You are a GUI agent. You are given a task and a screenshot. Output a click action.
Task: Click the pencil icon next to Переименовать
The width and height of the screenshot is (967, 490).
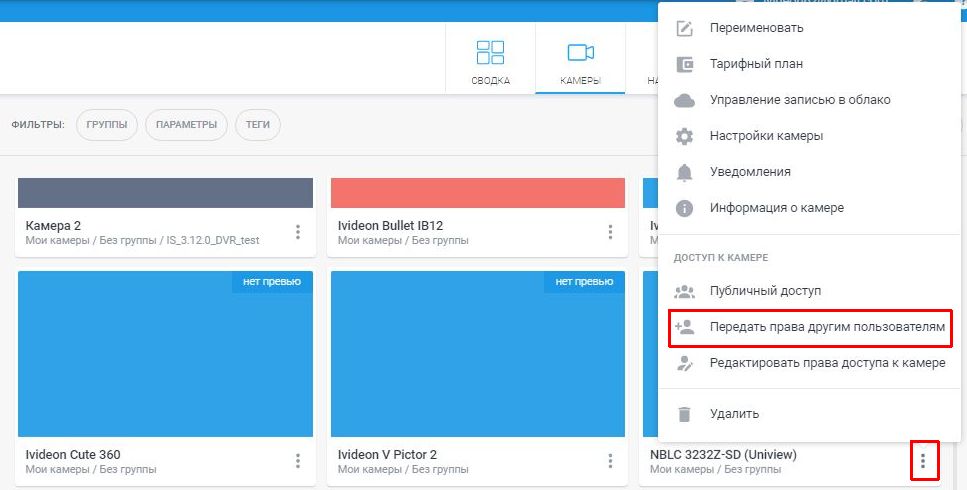point(685,28)
